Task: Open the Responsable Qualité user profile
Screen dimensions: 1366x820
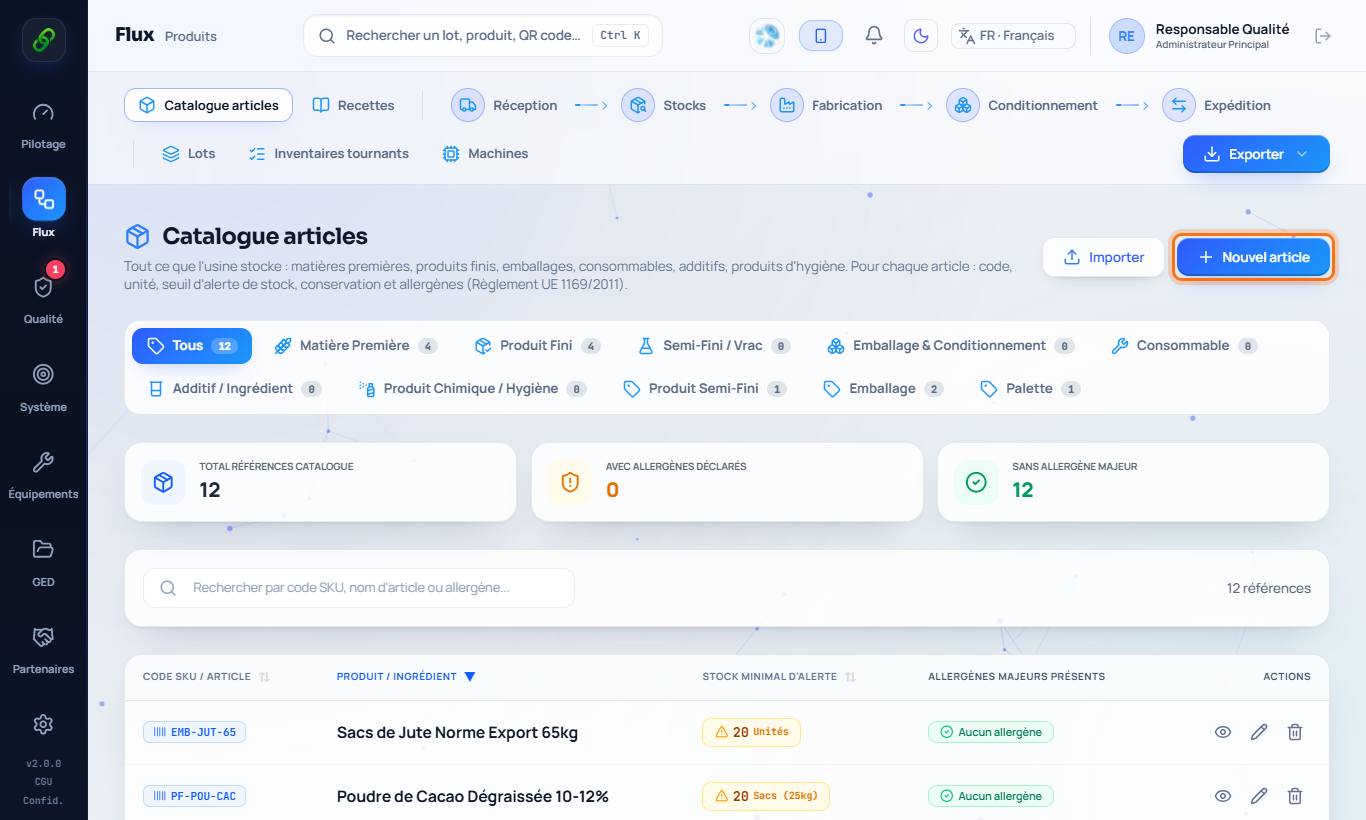Action: (x=1200, y=36)
